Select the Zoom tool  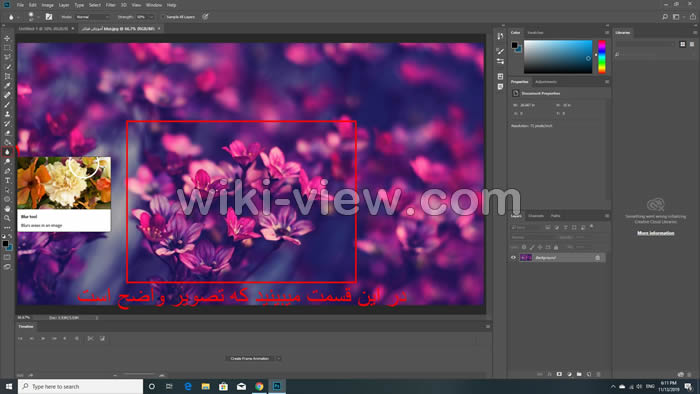coord(7,218)
